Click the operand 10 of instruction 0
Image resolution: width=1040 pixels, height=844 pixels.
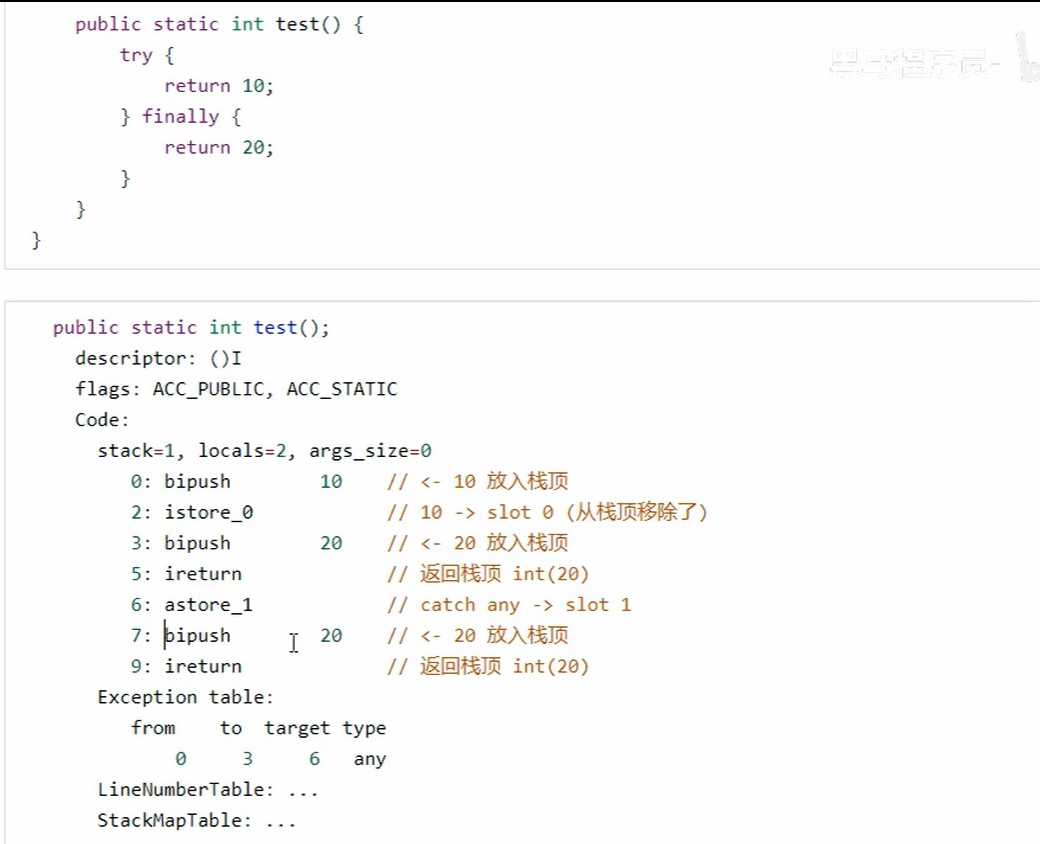pos(331,482)
